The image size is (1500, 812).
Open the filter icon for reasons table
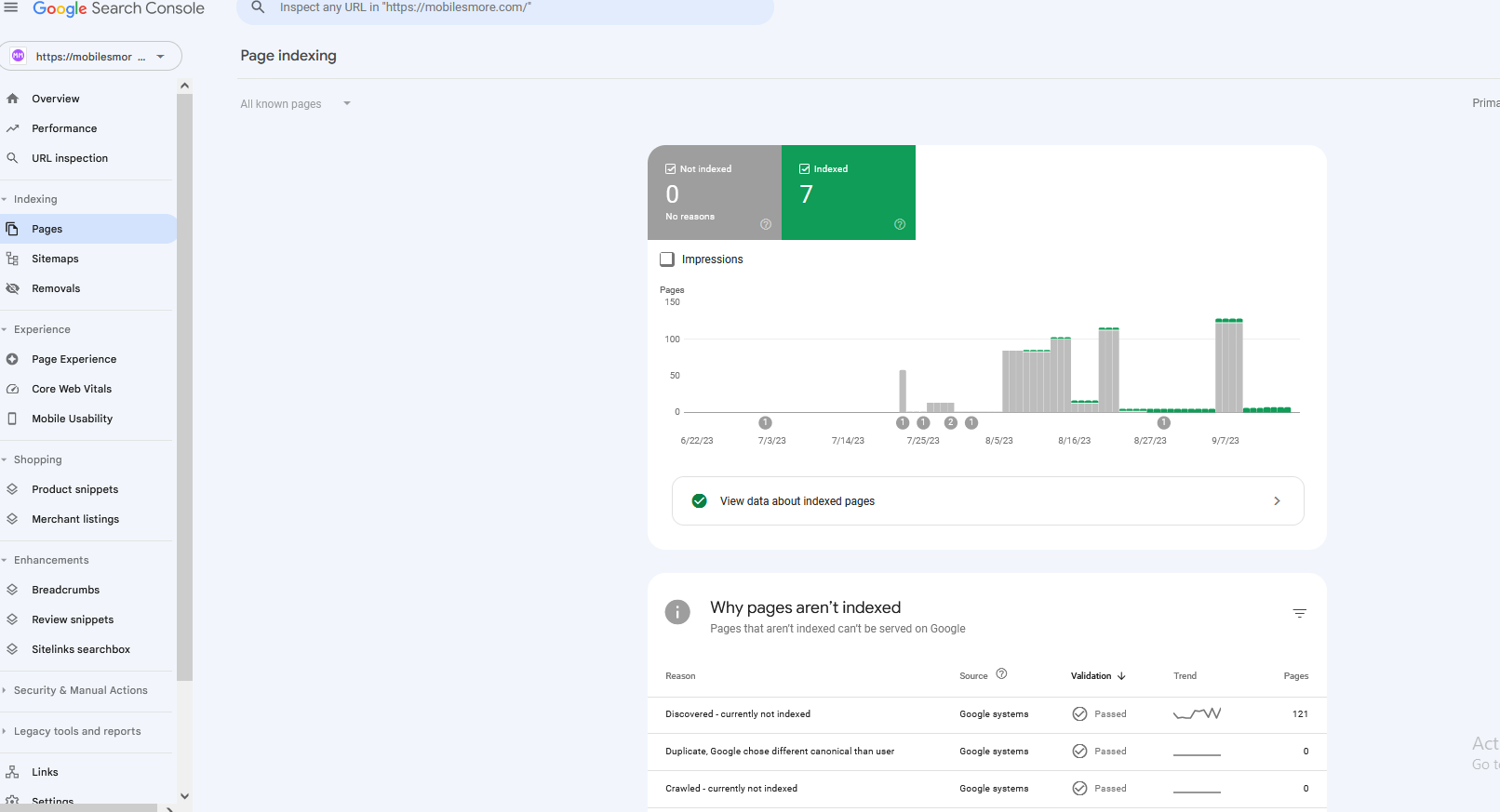coord(1300,613)
